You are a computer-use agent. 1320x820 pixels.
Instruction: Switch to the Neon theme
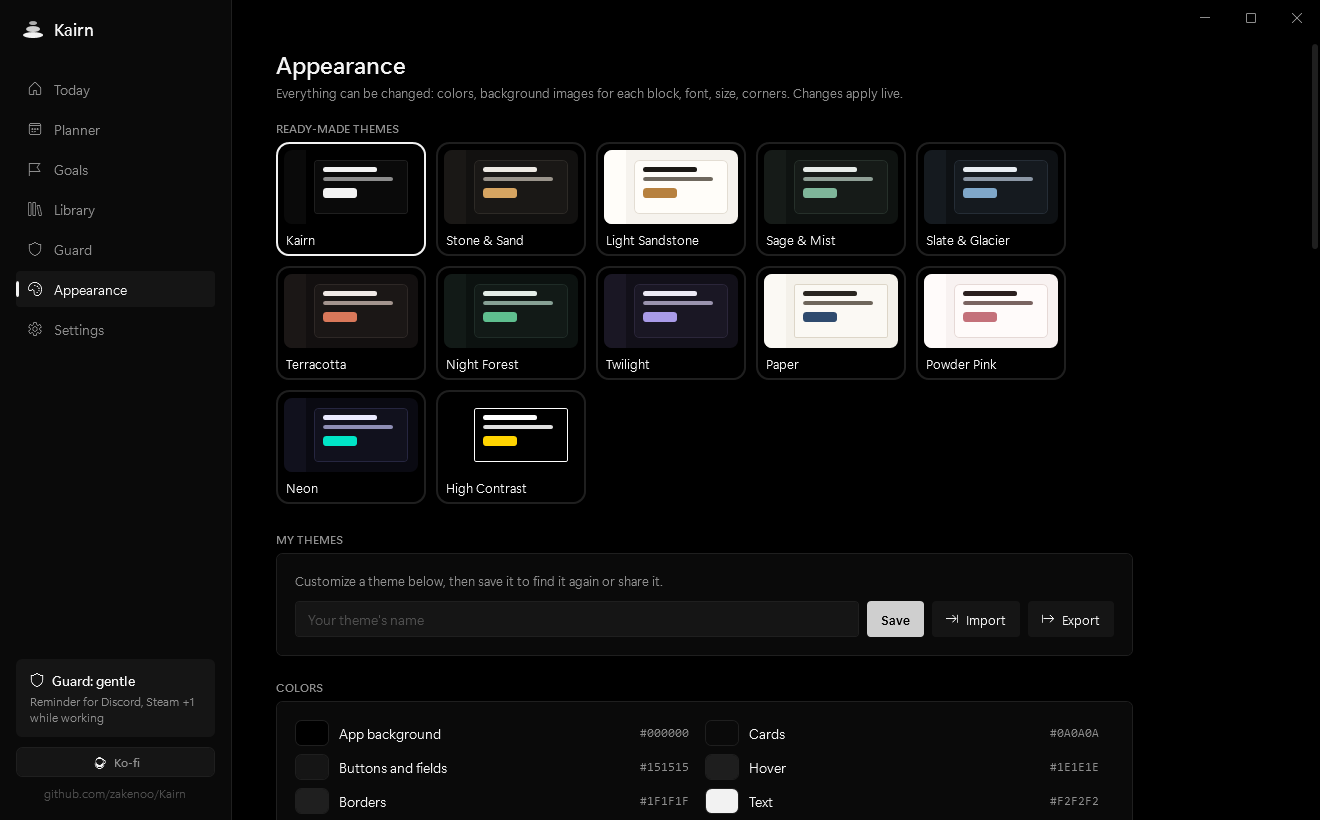pos(351,447)
